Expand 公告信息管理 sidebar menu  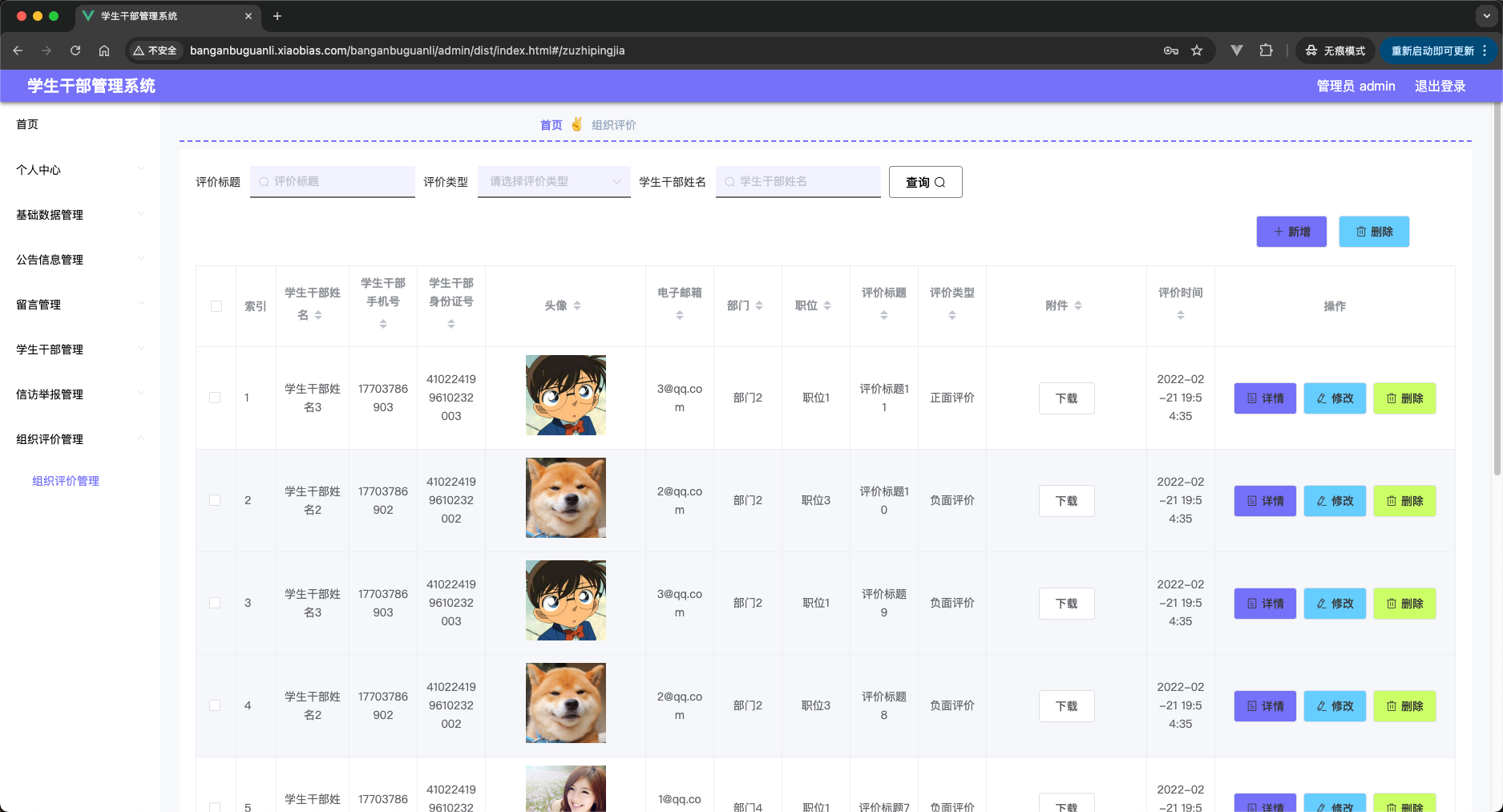(x=80, y=260)
